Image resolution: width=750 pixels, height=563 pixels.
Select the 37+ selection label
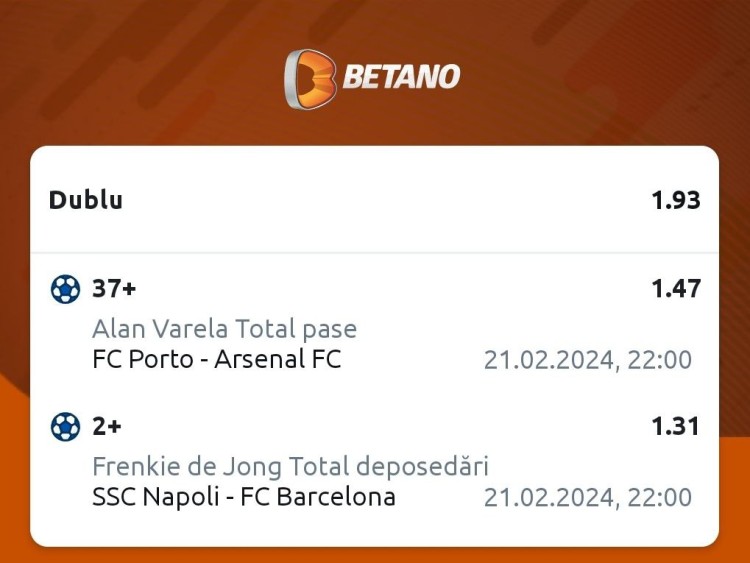pos(114,288)
